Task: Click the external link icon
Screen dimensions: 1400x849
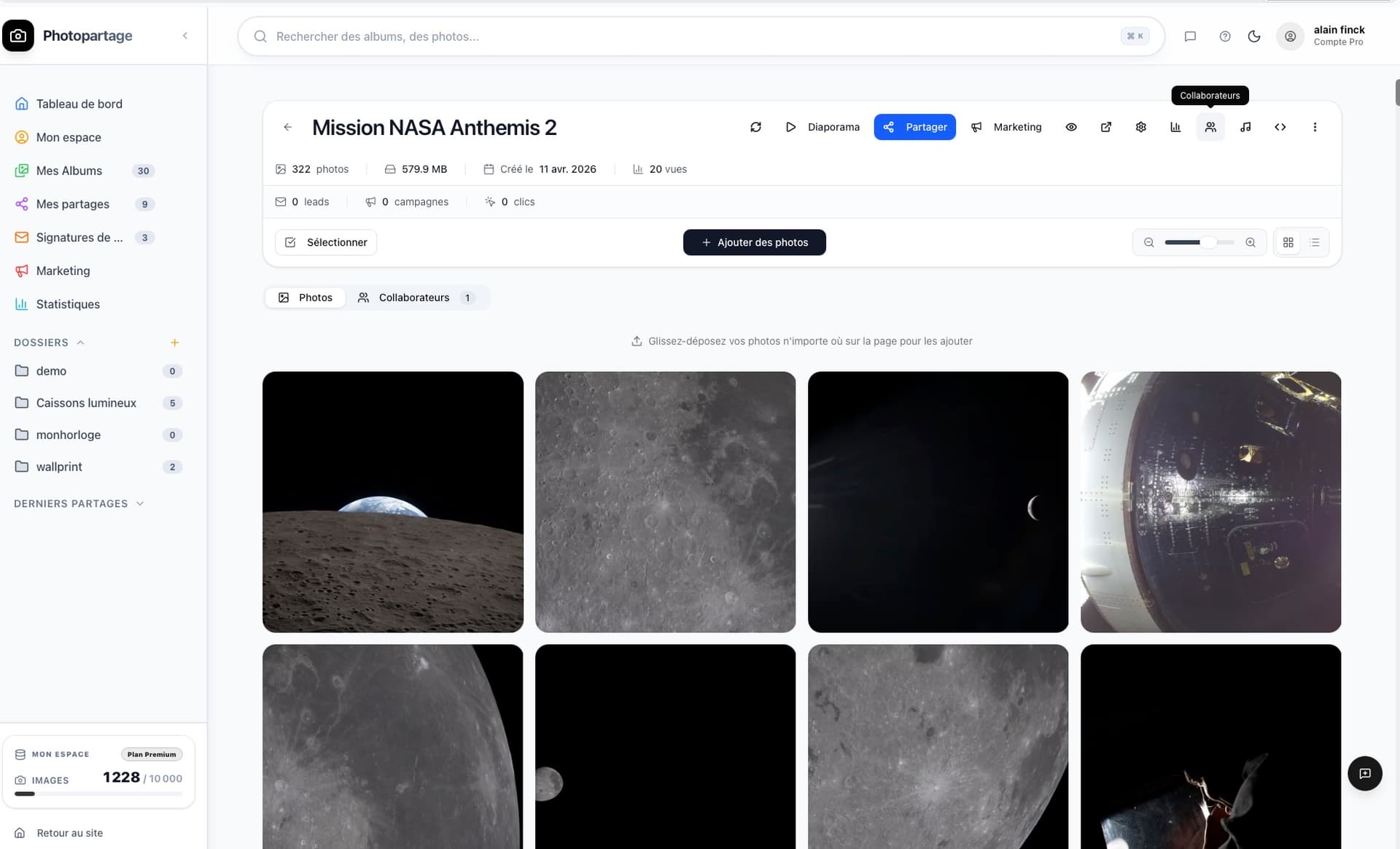Action: (x=1106, y=127)
